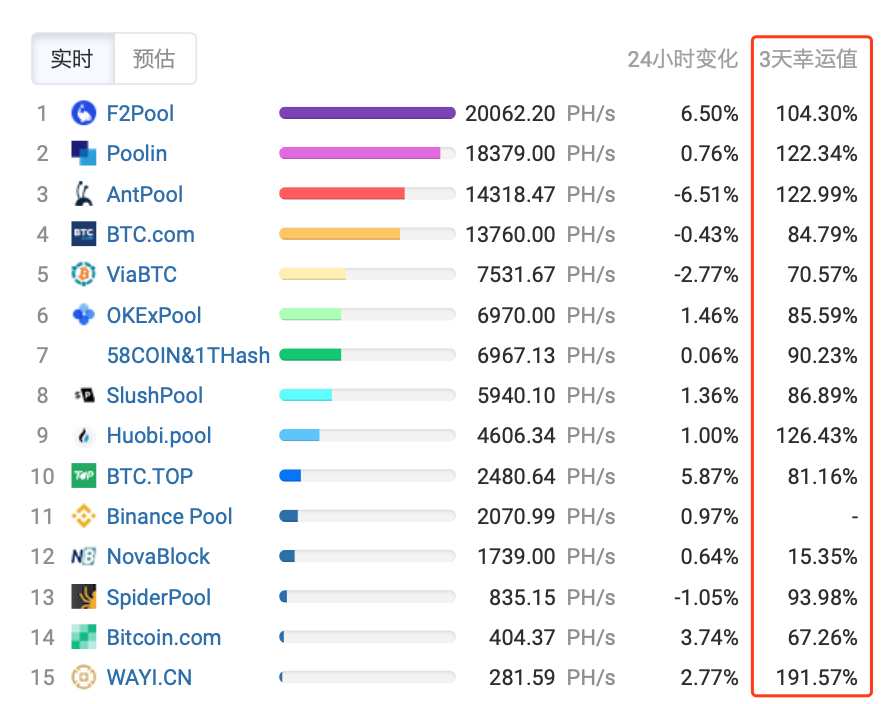The width and height of the screenshot is (889, 704).
Task: Click the 24小时变化 column header
Action: pyautogui.click(x=683, y=59)
